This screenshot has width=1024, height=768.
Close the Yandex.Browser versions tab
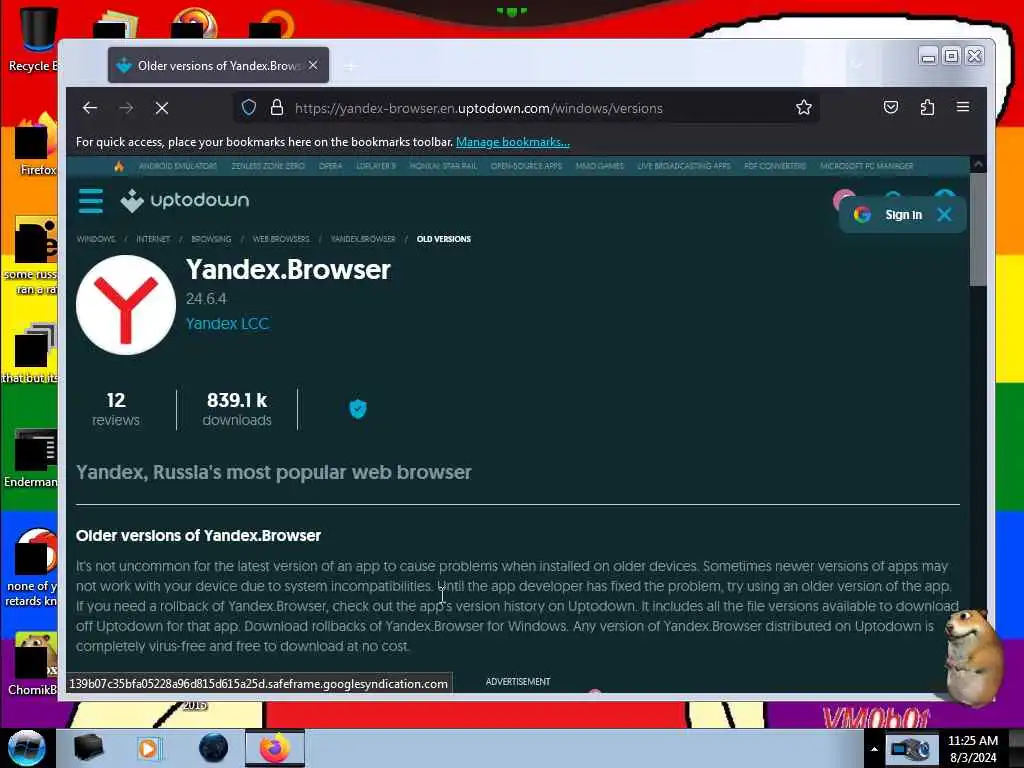pos(313,65)
